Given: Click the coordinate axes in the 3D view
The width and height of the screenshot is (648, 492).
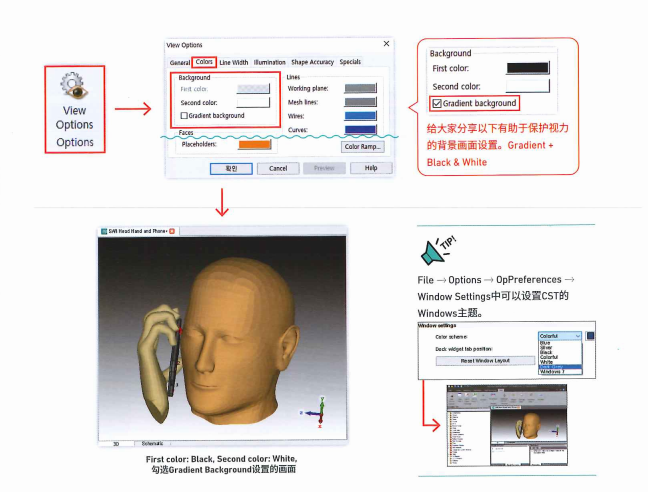Looking at the screenshot, I should pos(314,412).
